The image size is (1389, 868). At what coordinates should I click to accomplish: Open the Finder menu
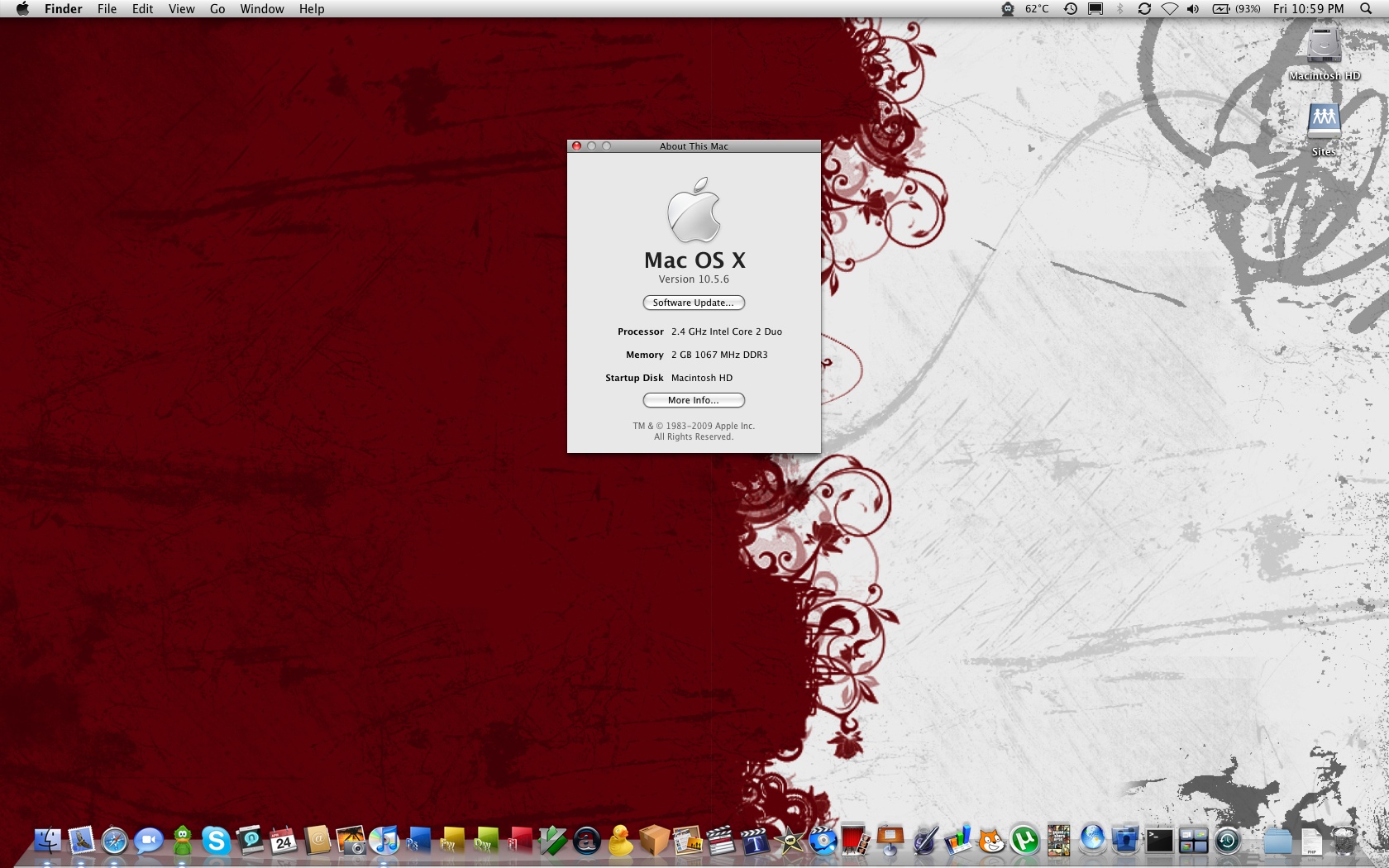click(x=64, y=8)
